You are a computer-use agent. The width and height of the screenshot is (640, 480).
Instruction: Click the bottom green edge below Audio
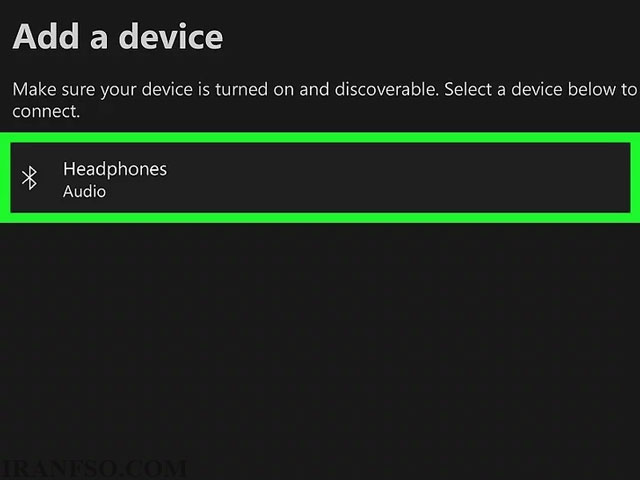pyautogui.click(x=320, y=218)
